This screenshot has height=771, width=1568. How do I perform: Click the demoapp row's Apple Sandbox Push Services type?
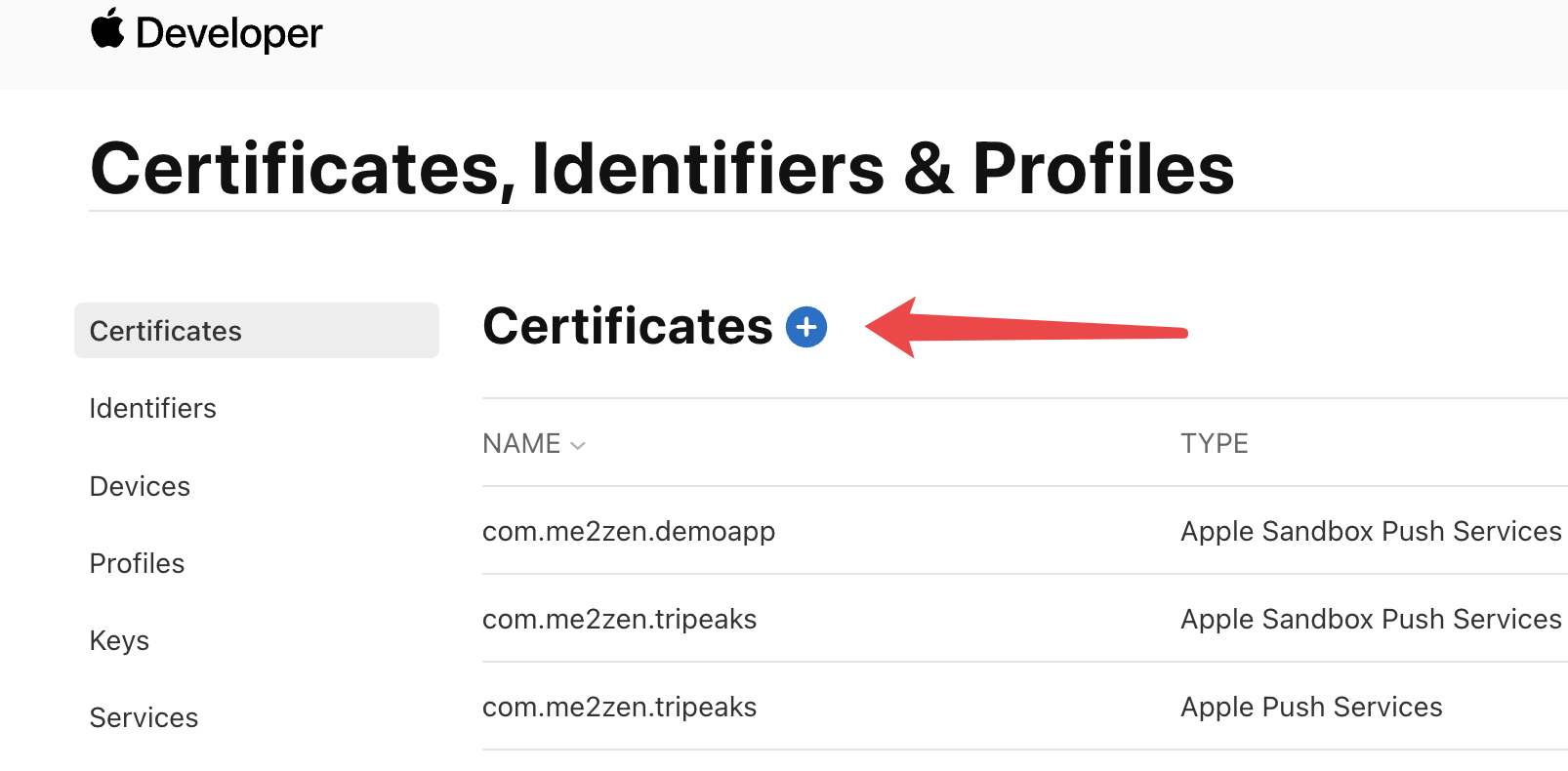[1371, 531]
